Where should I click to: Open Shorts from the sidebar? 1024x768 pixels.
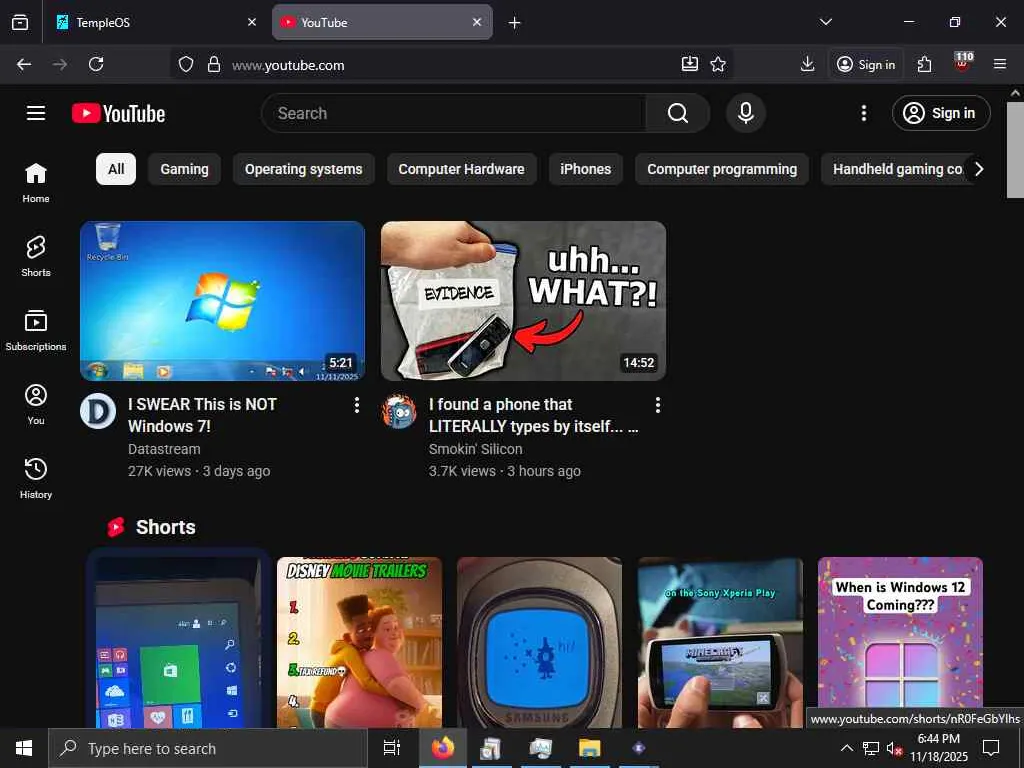[36, 257]
